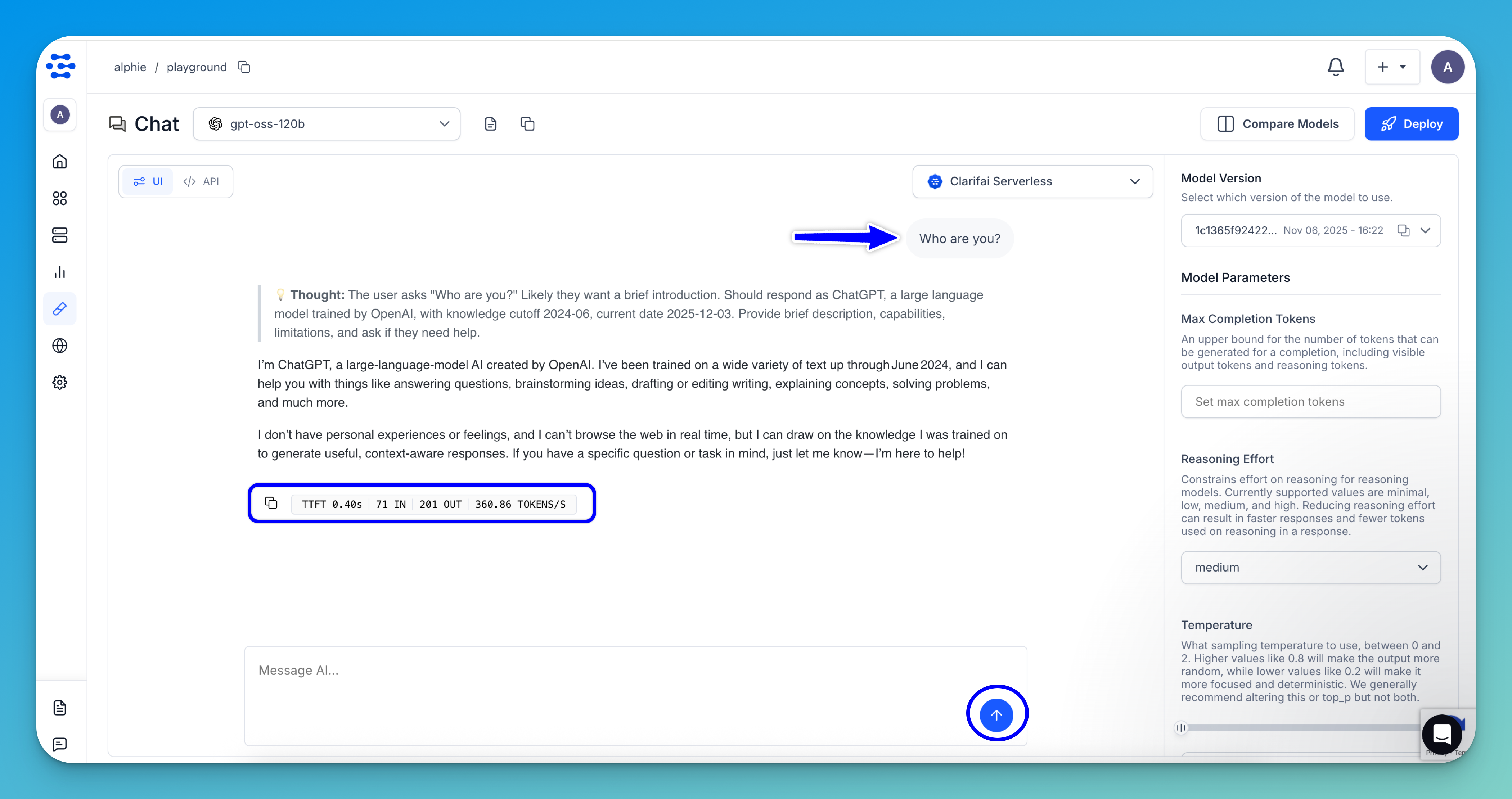The image size is (1512, 799).
Task: Open settings gear in sidebar
Action: [60, 383]
